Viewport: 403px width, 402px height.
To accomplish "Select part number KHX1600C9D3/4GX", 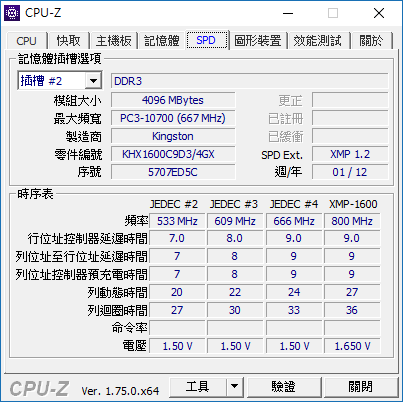I will pos(173,154).
